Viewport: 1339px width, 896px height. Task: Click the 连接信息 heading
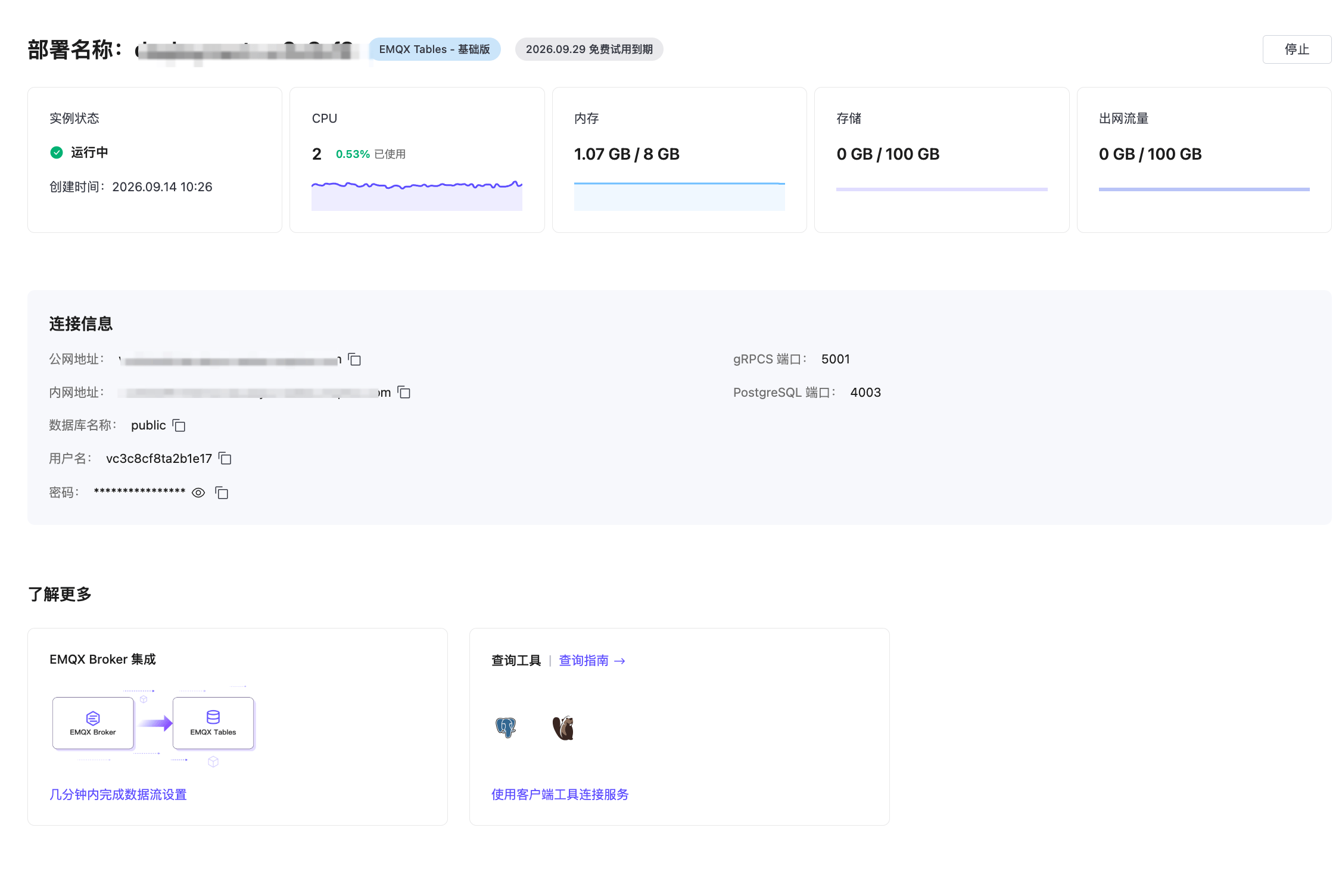81,324
